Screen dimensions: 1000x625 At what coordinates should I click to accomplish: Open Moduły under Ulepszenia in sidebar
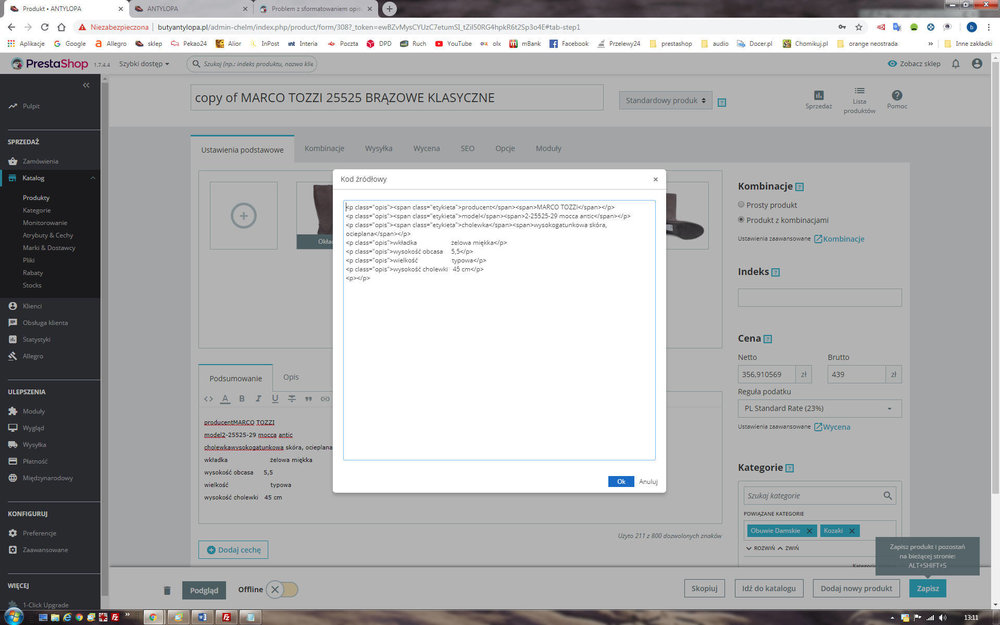coord(33,411)
